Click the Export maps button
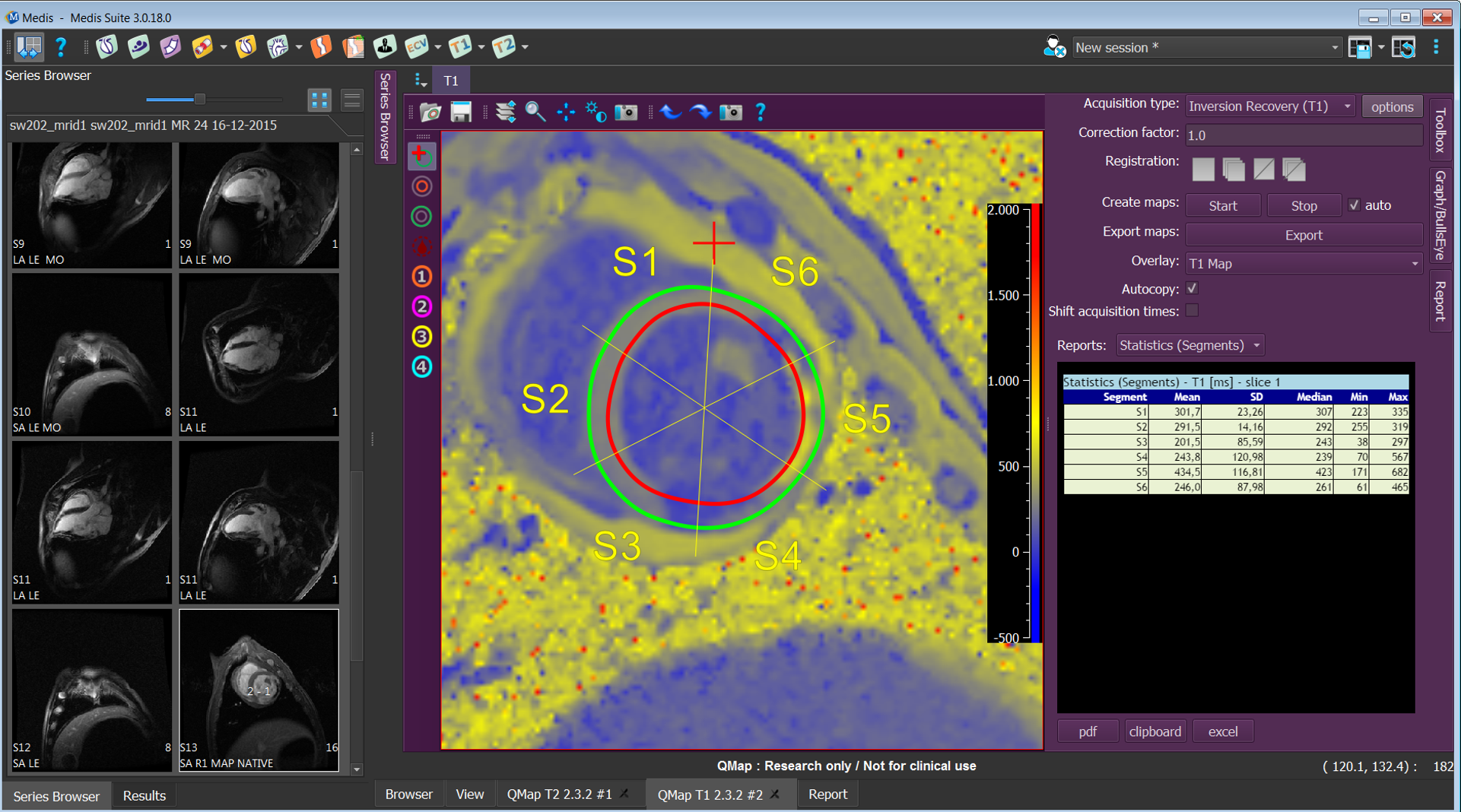Image resolution: width=1461 pixels, height=812 pixels. (x=1303, y=236)
